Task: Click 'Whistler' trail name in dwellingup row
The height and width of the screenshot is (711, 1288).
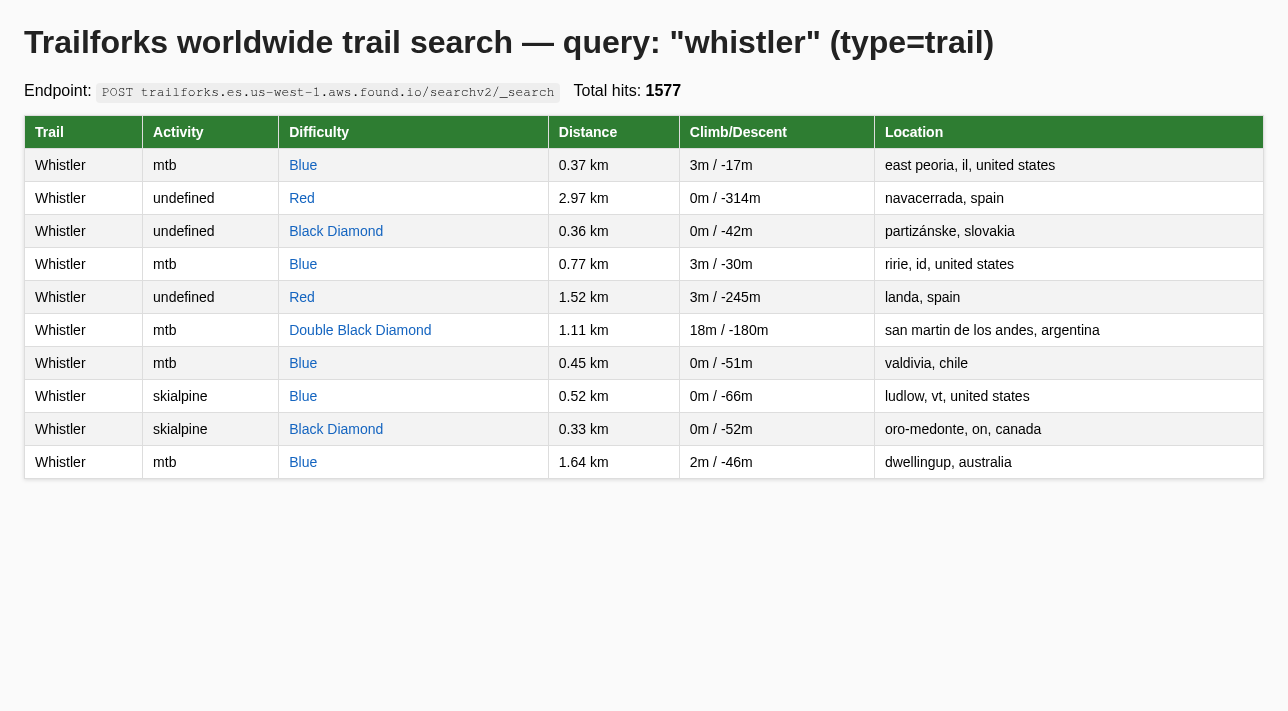Action: [x=60, y=462]
